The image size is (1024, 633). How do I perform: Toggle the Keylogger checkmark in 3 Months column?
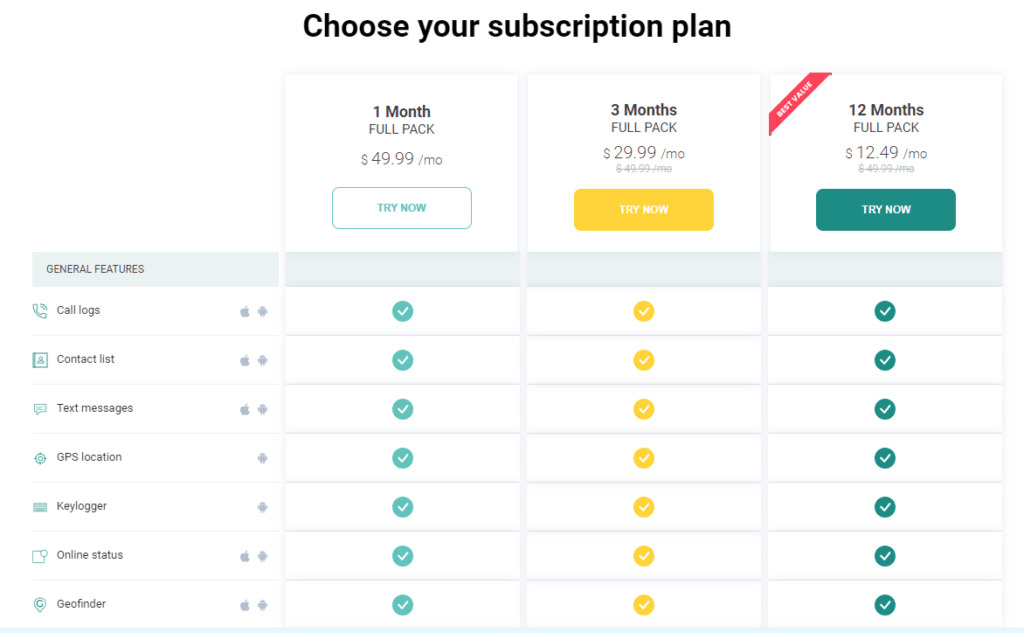coord(643,507)
